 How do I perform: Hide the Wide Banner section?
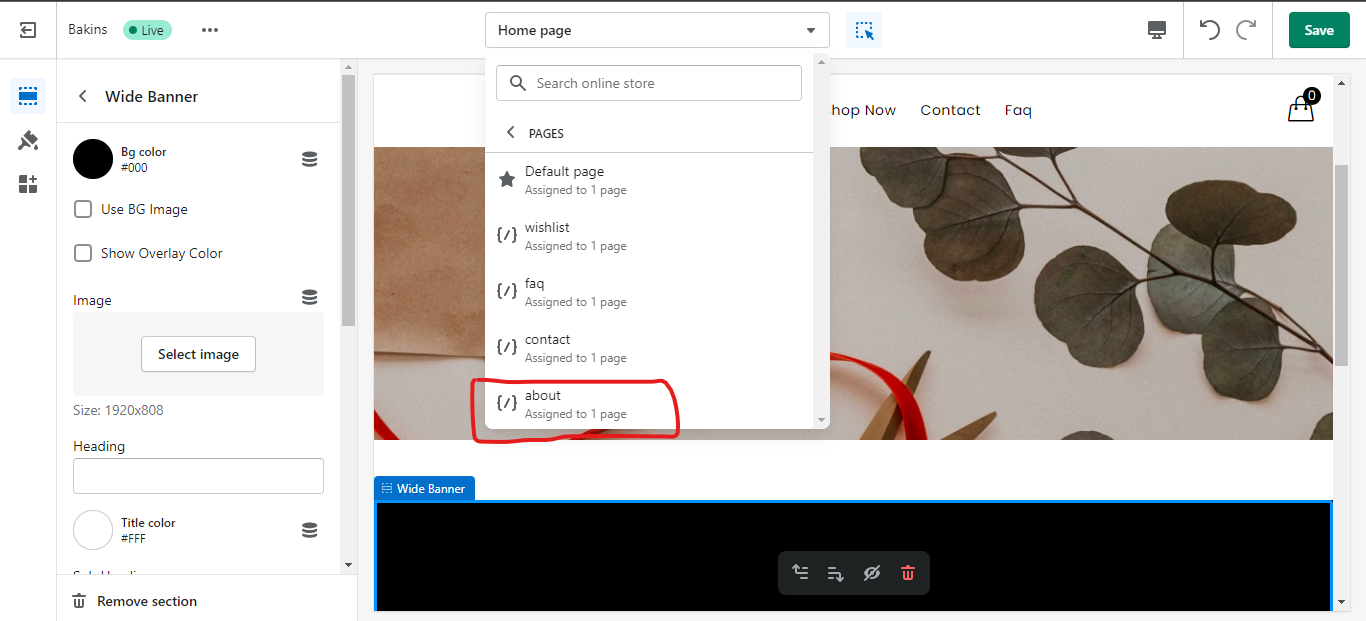pyautogui.click(x=872, y=573)
